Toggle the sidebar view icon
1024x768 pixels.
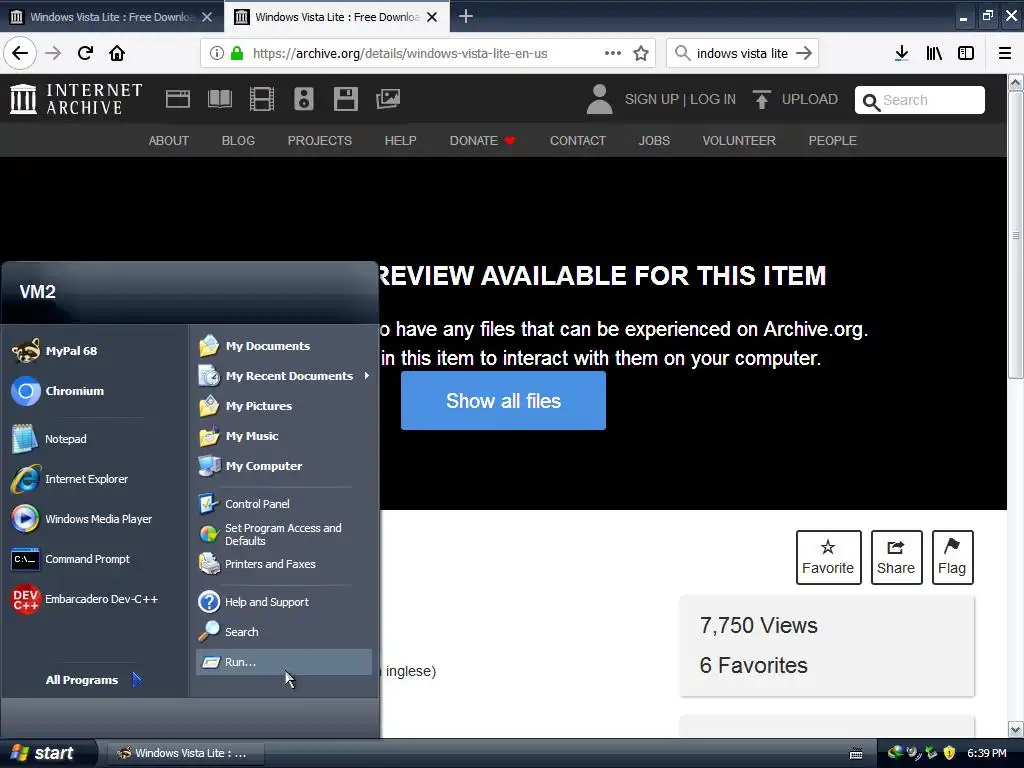pyautogui.click(x=966, y=53)
